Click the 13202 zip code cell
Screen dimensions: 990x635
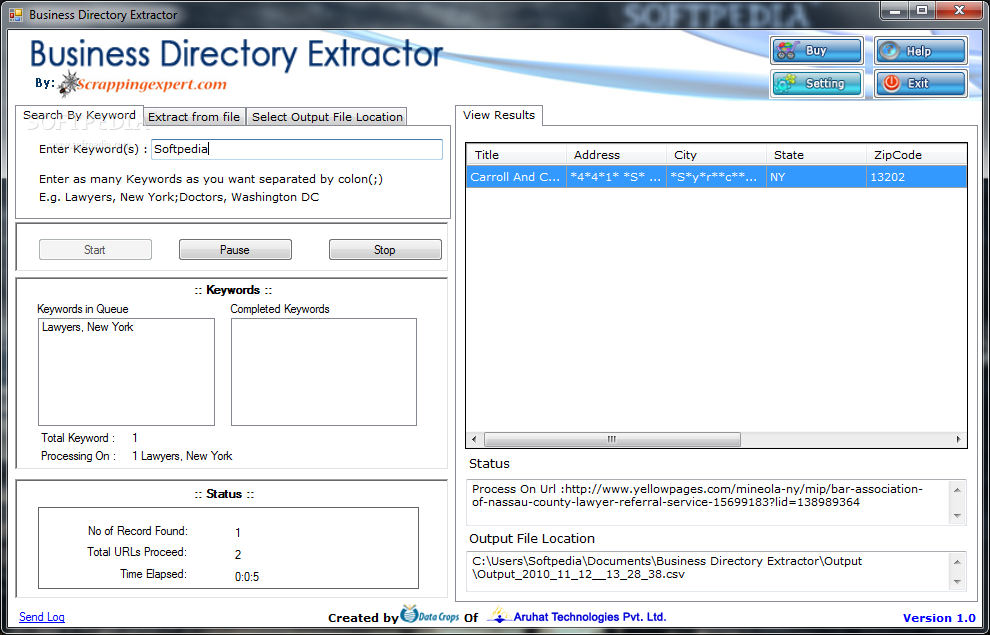pyautogui.click(x=916, y=177)
